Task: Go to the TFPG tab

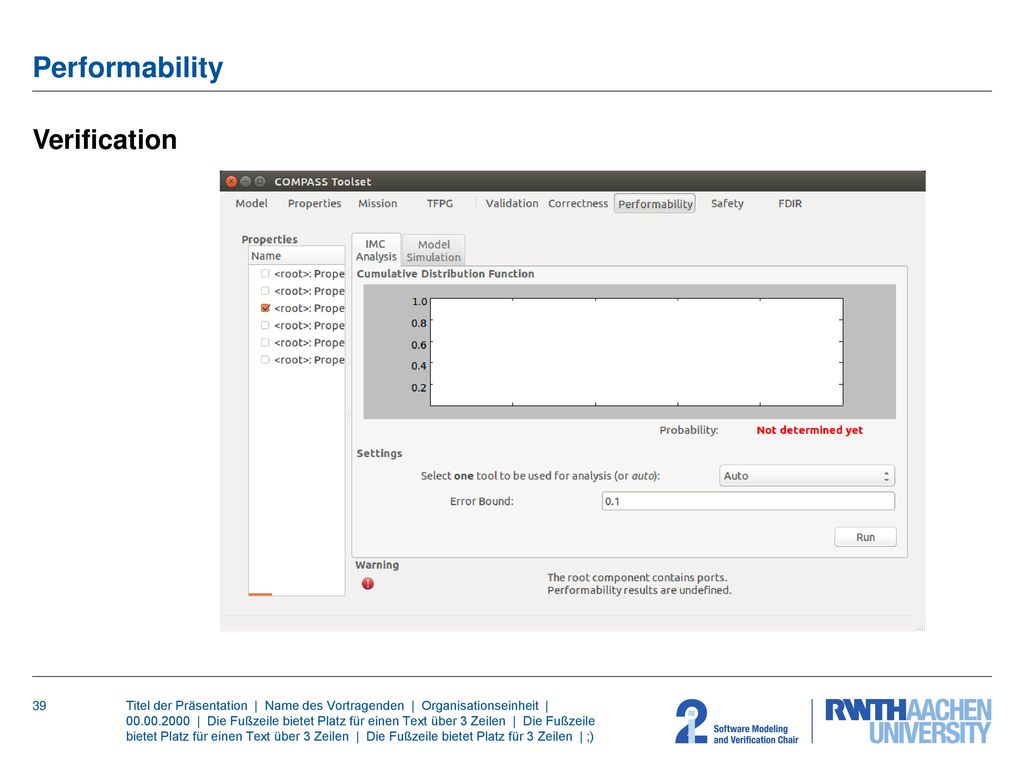Action: [440, 204]
